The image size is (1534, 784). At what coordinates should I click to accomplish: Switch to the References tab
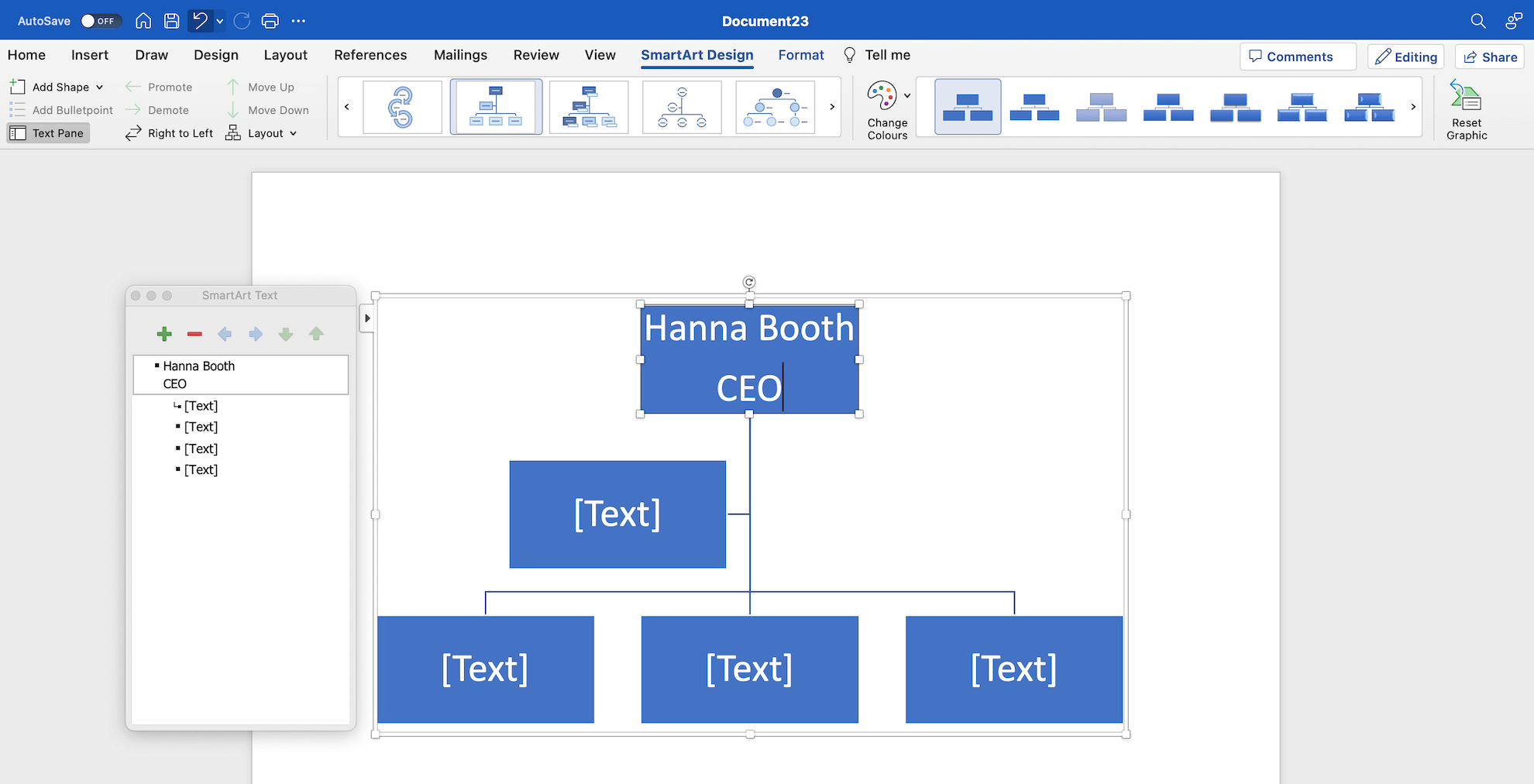click(370, 55)
